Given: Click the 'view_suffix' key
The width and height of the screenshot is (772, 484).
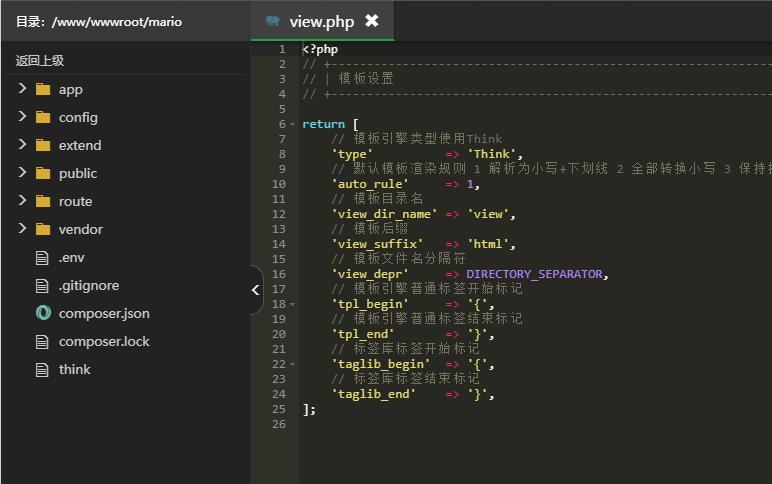Looking at the screenshot, I should (377, 244).
